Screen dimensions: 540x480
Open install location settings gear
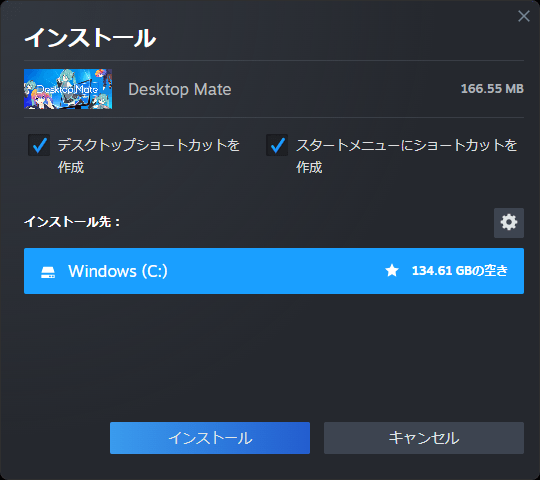click(509, 223)
